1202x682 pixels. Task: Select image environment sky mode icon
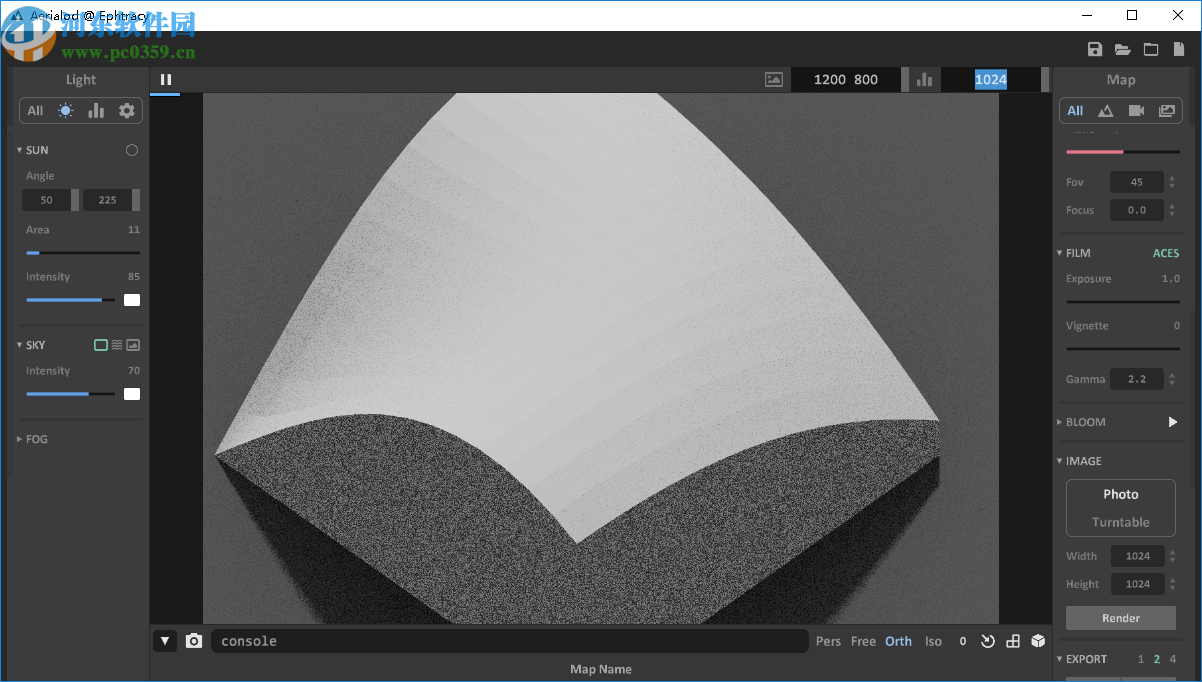tap(133, 345)
